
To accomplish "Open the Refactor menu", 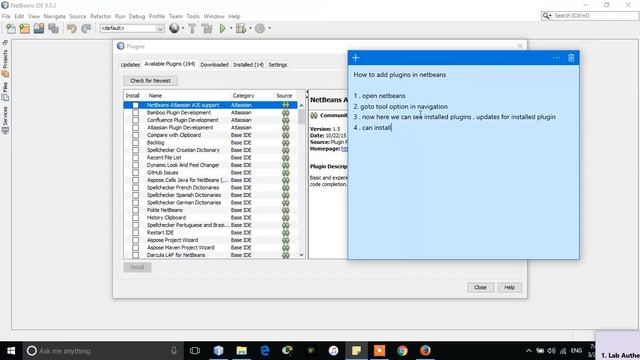I will [100, 16].
